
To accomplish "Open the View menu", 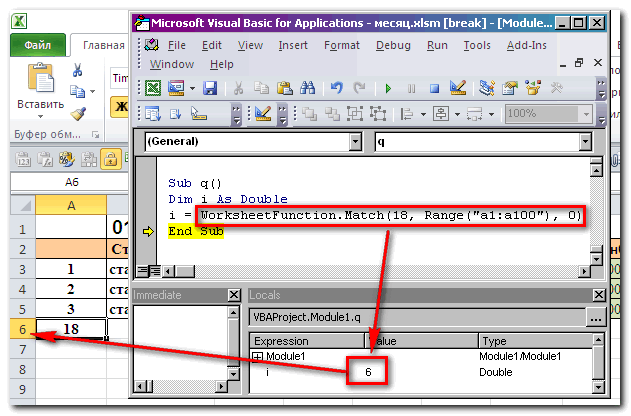I will tap(250, 45).
